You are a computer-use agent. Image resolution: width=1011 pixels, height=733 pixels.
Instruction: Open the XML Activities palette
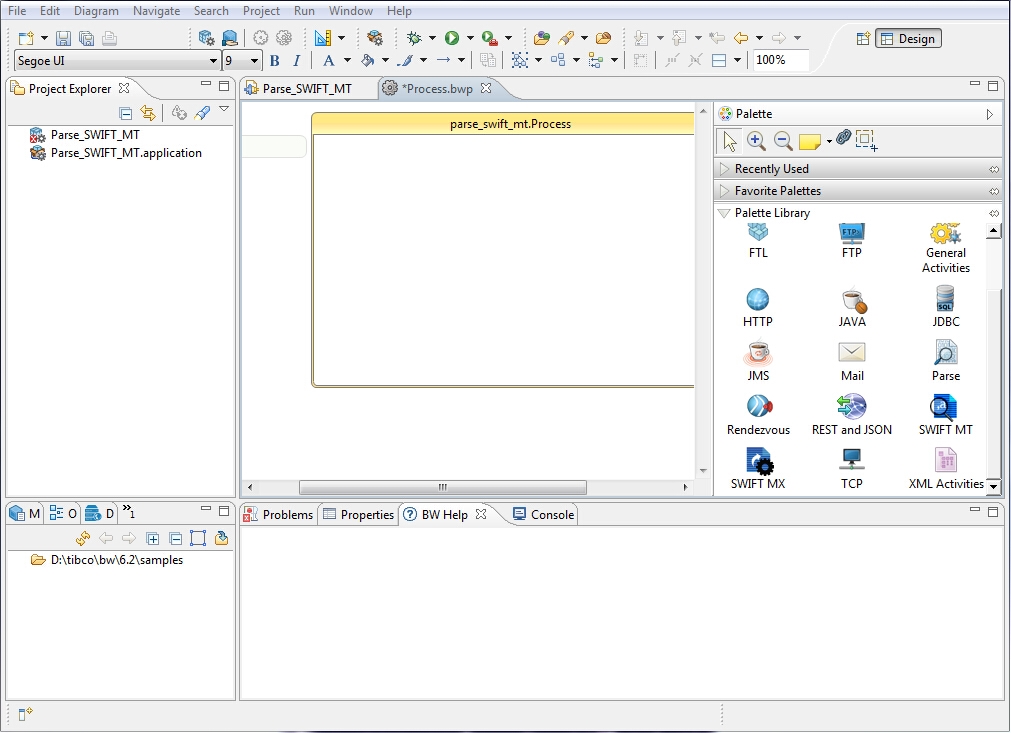pyautogui.click(x=946, y=469)
